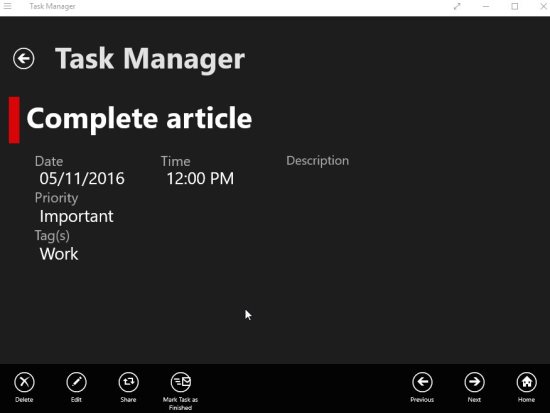Click the Delete task icon
Image resolution: width=550 pixels, height=413 pixels.
tap(24, 382)
